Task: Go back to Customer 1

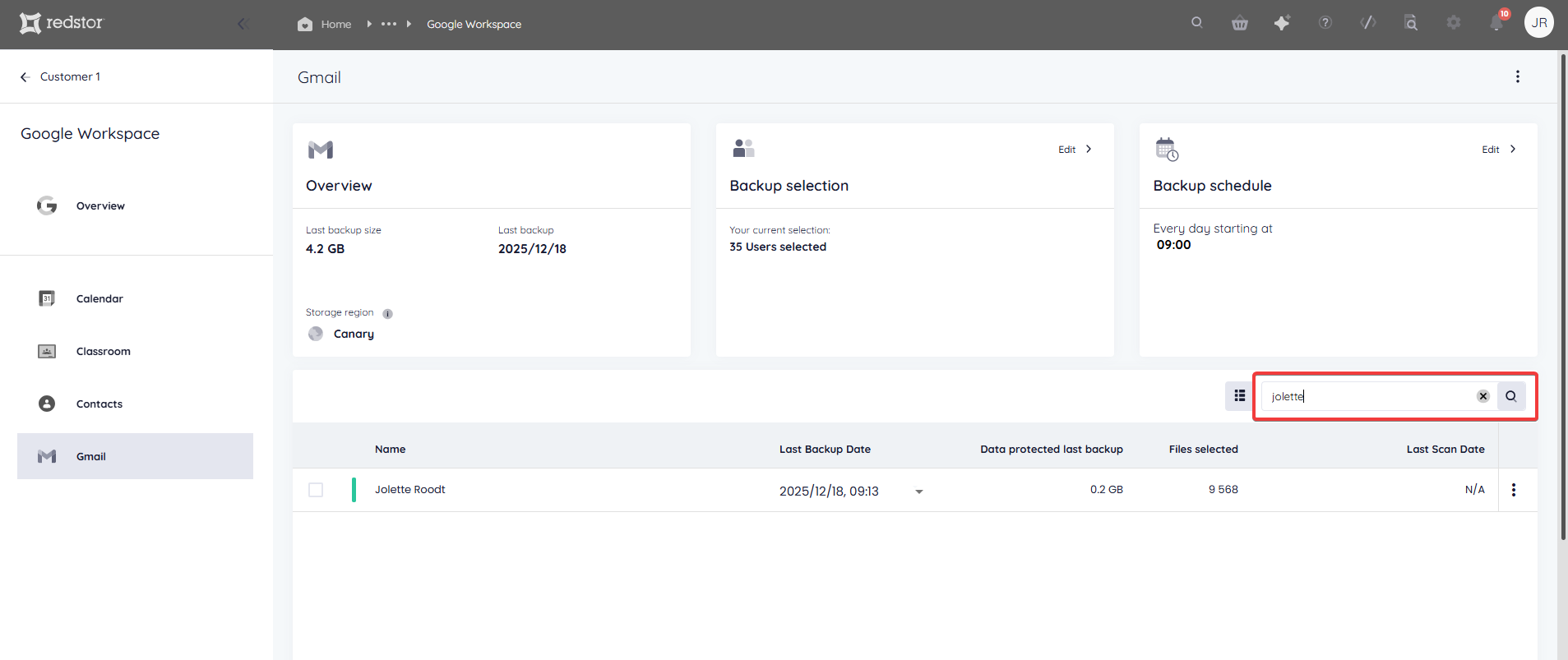Action: pyautogui.click(x=60, y=76)
